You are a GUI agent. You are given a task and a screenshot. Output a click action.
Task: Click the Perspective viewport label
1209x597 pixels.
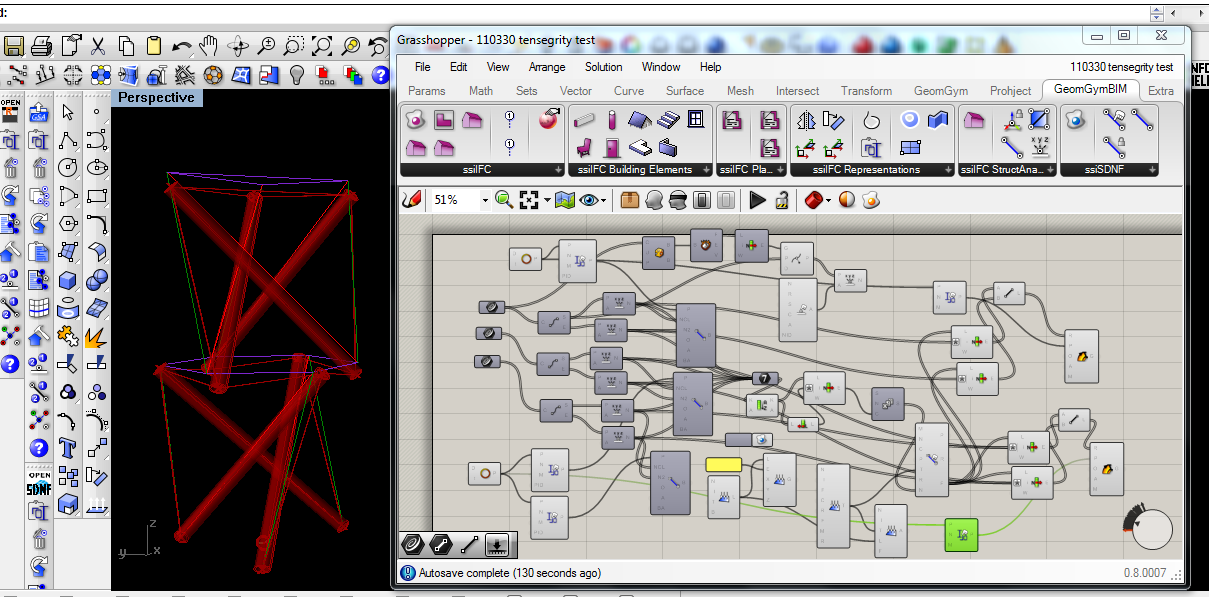tap(156, 98)
